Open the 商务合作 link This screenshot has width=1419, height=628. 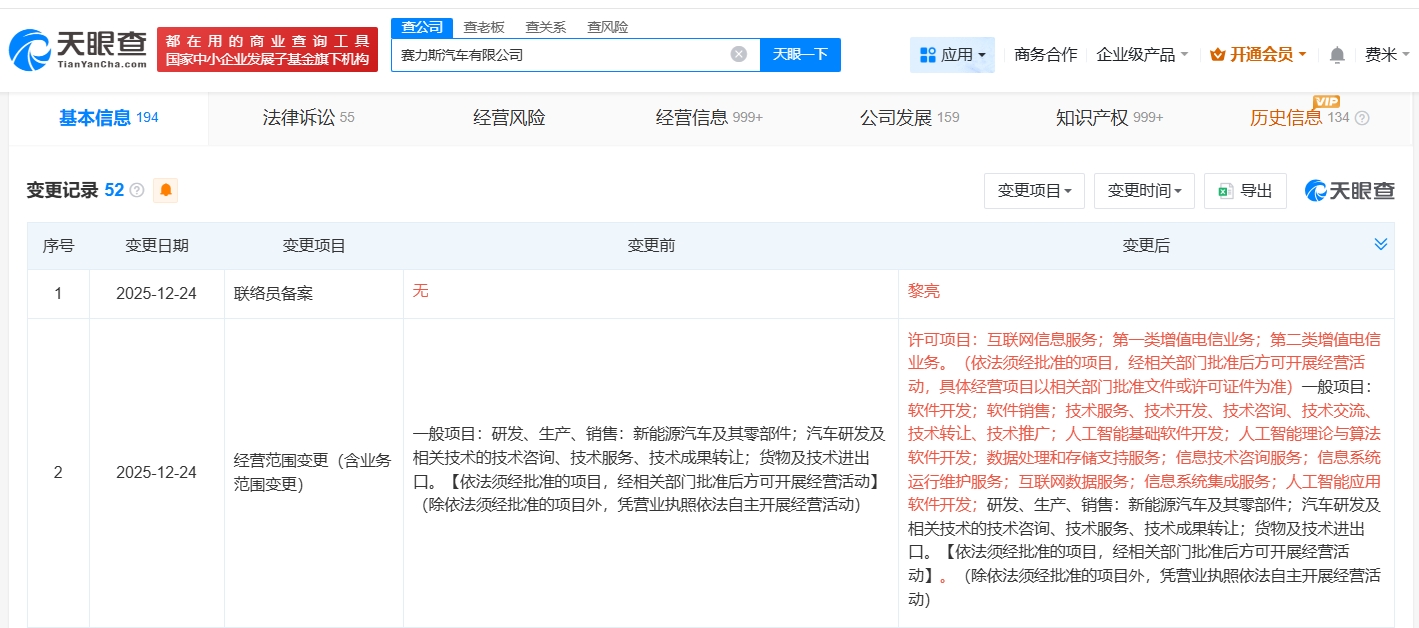coord(1045,55)
